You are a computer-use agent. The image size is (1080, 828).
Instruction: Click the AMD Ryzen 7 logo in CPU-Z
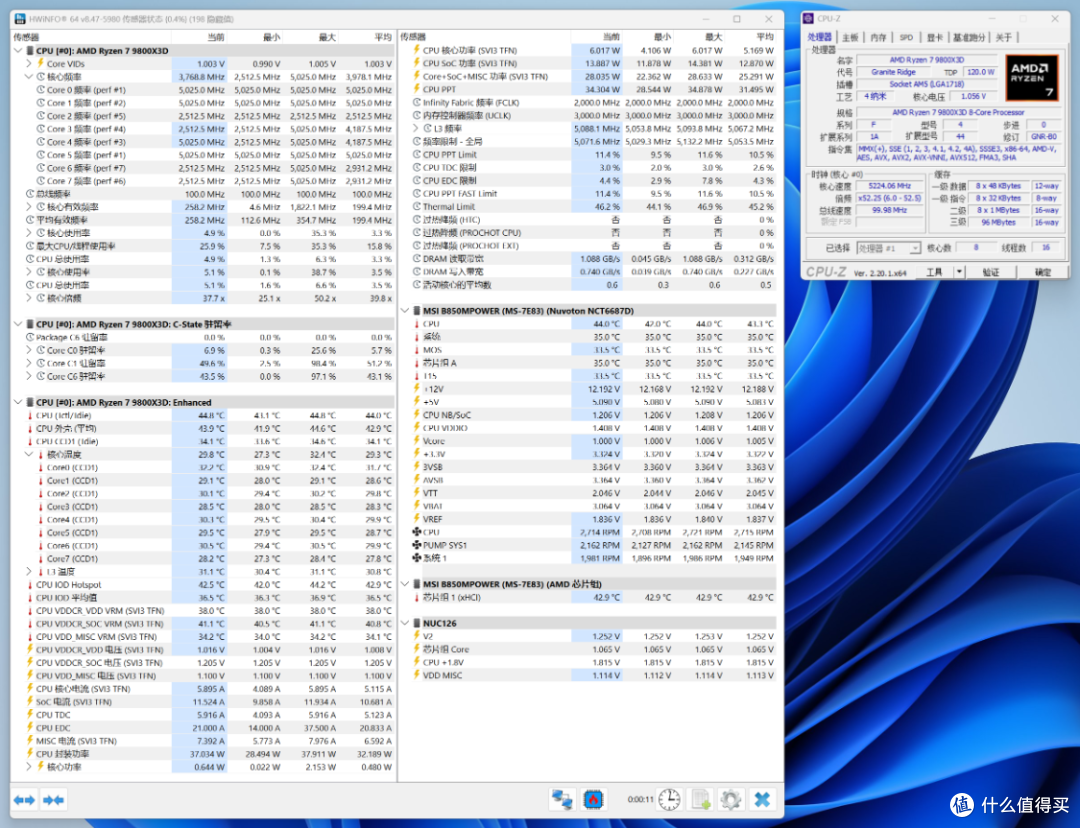click(1031, 78)
